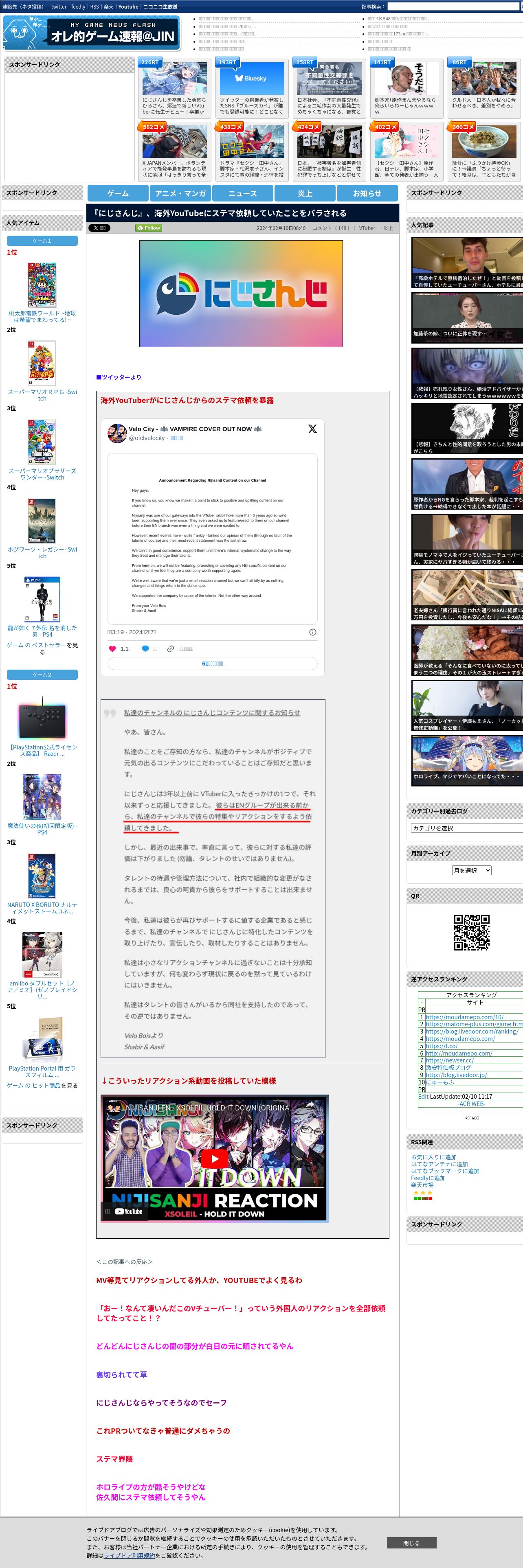Click the RSS link in top bar
523x1568 pixels.
click(x=94, y=7)
